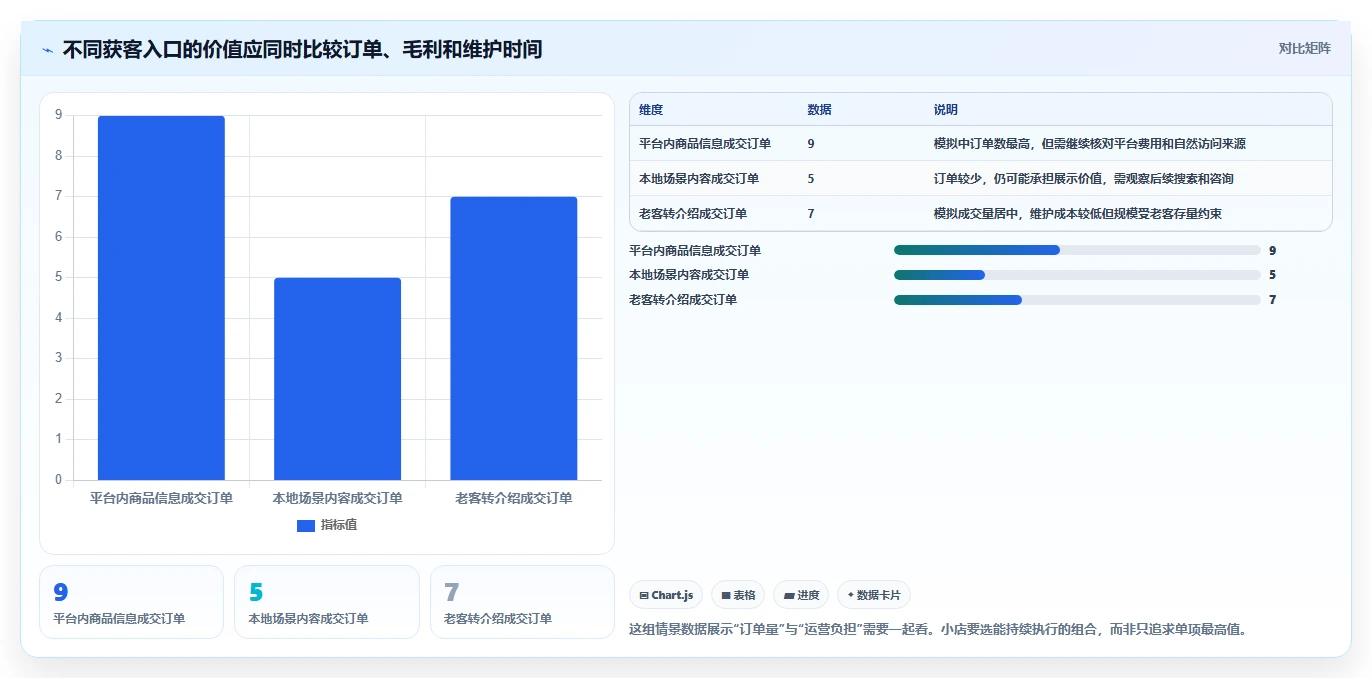This screenshot has height=678, width=1372.
Task: Click the 平台内商品信息成交订单 bar in chart
Action: (x=161, y=298)
